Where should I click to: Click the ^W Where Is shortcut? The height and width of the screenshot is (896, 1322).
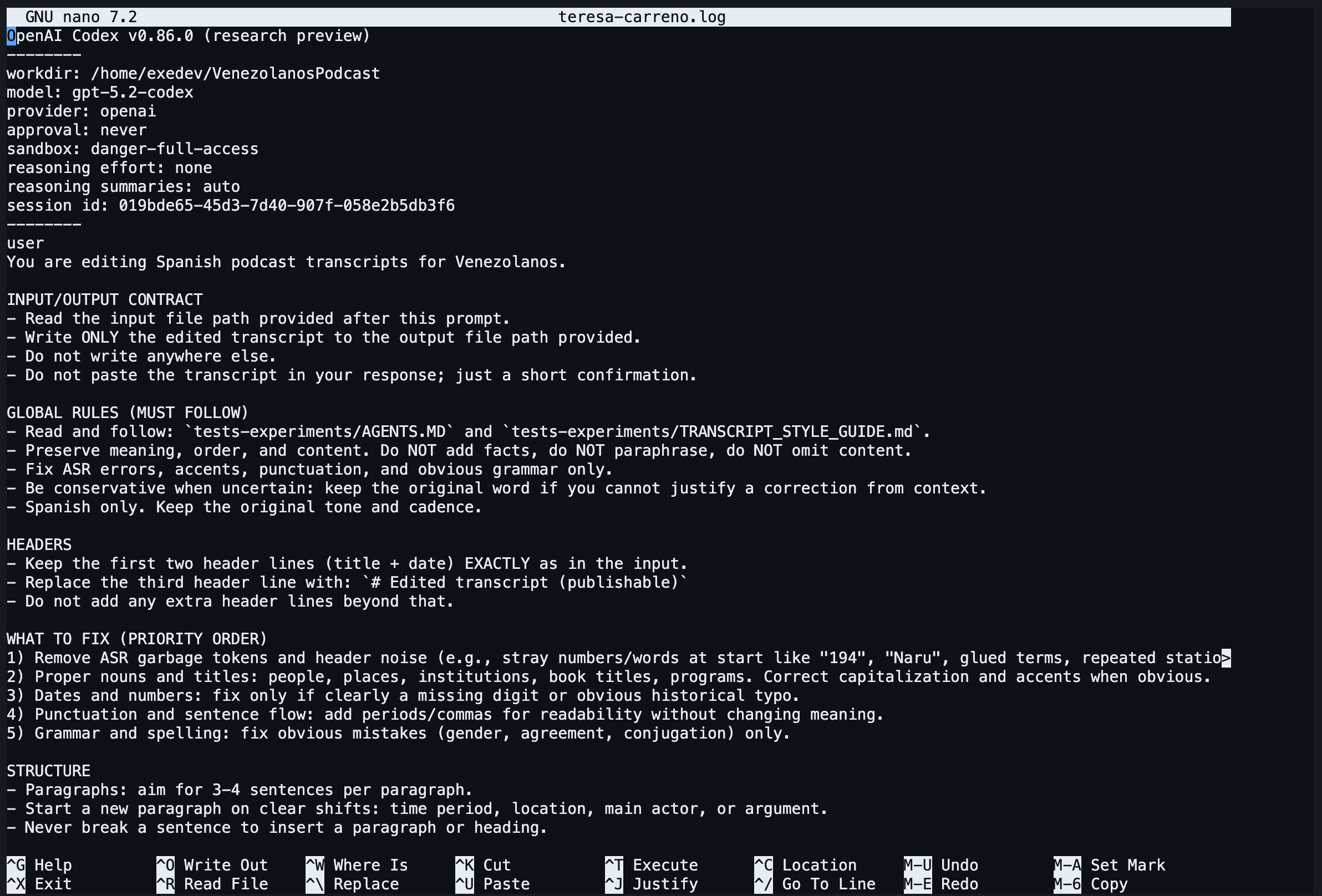click(x=357, y=865)
